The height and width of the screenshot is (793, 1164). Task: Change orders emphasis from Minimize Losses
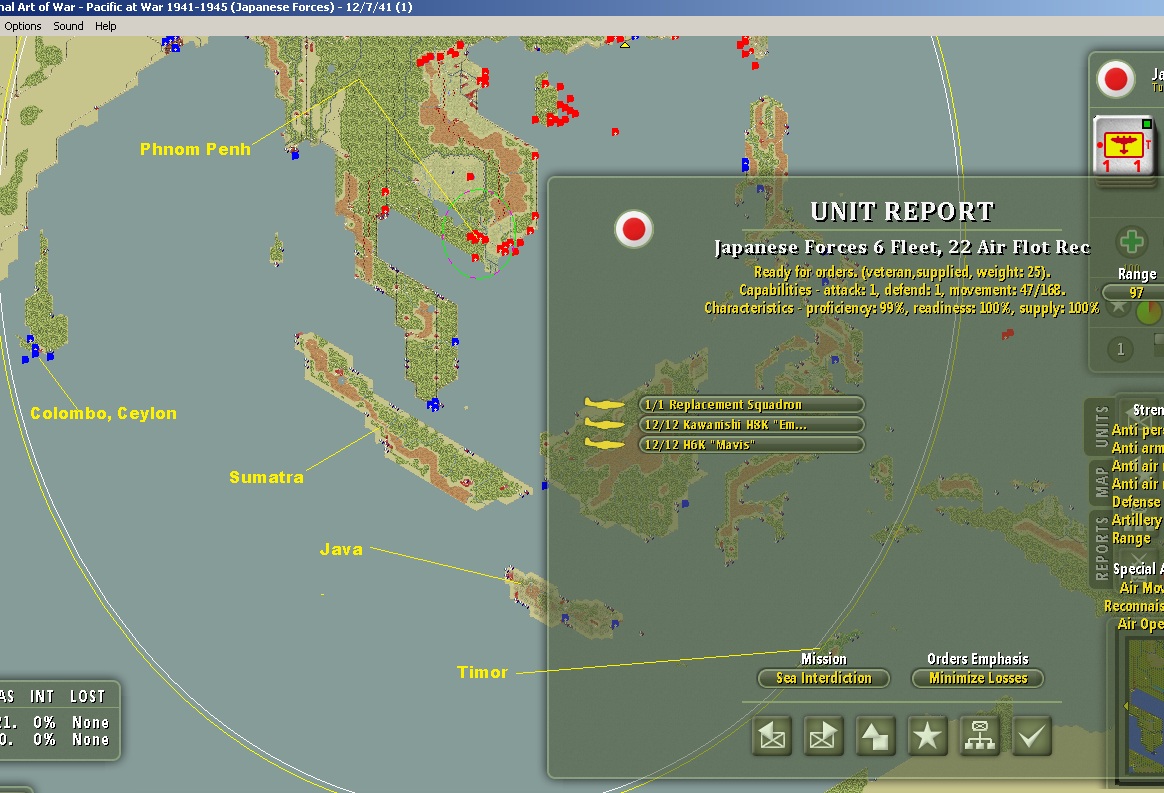click(x=978, y=678)
